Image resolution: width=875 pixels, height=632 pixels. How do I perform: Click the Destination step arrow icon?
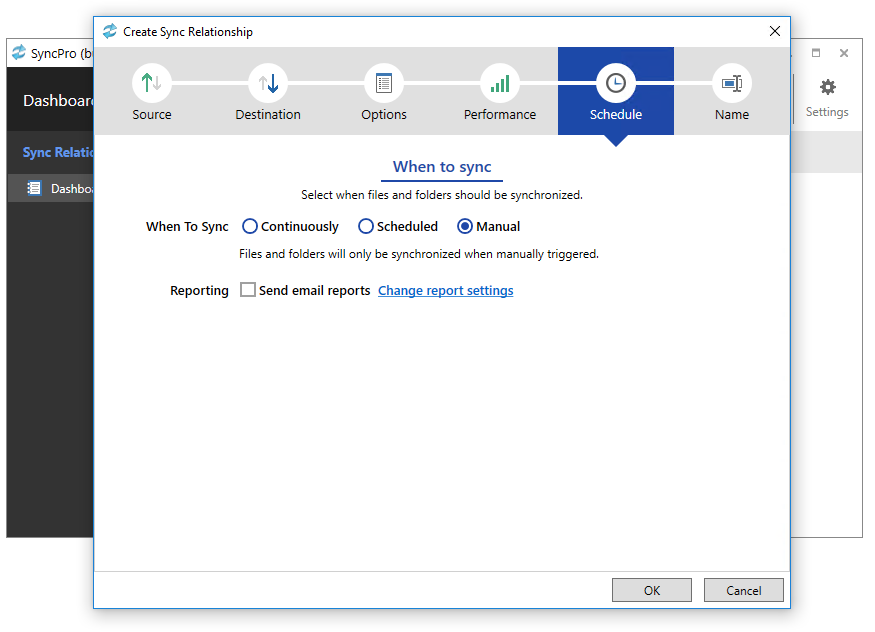(x=268, y=84)
